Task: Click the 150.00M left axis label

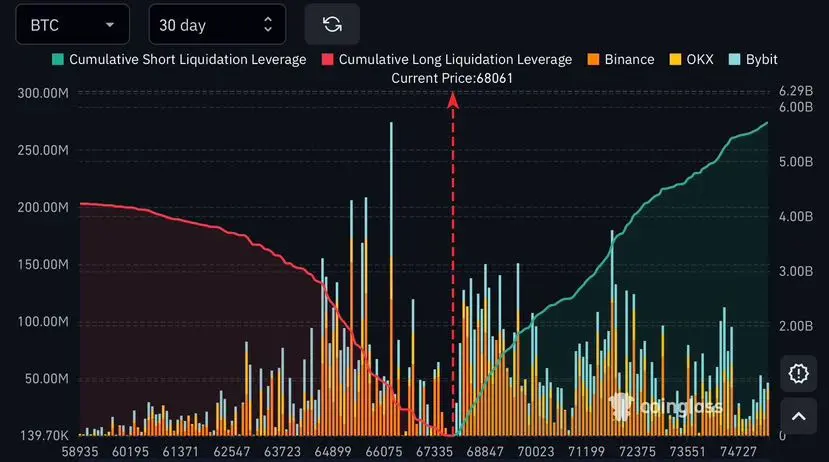Action: (x=43, y=264)
